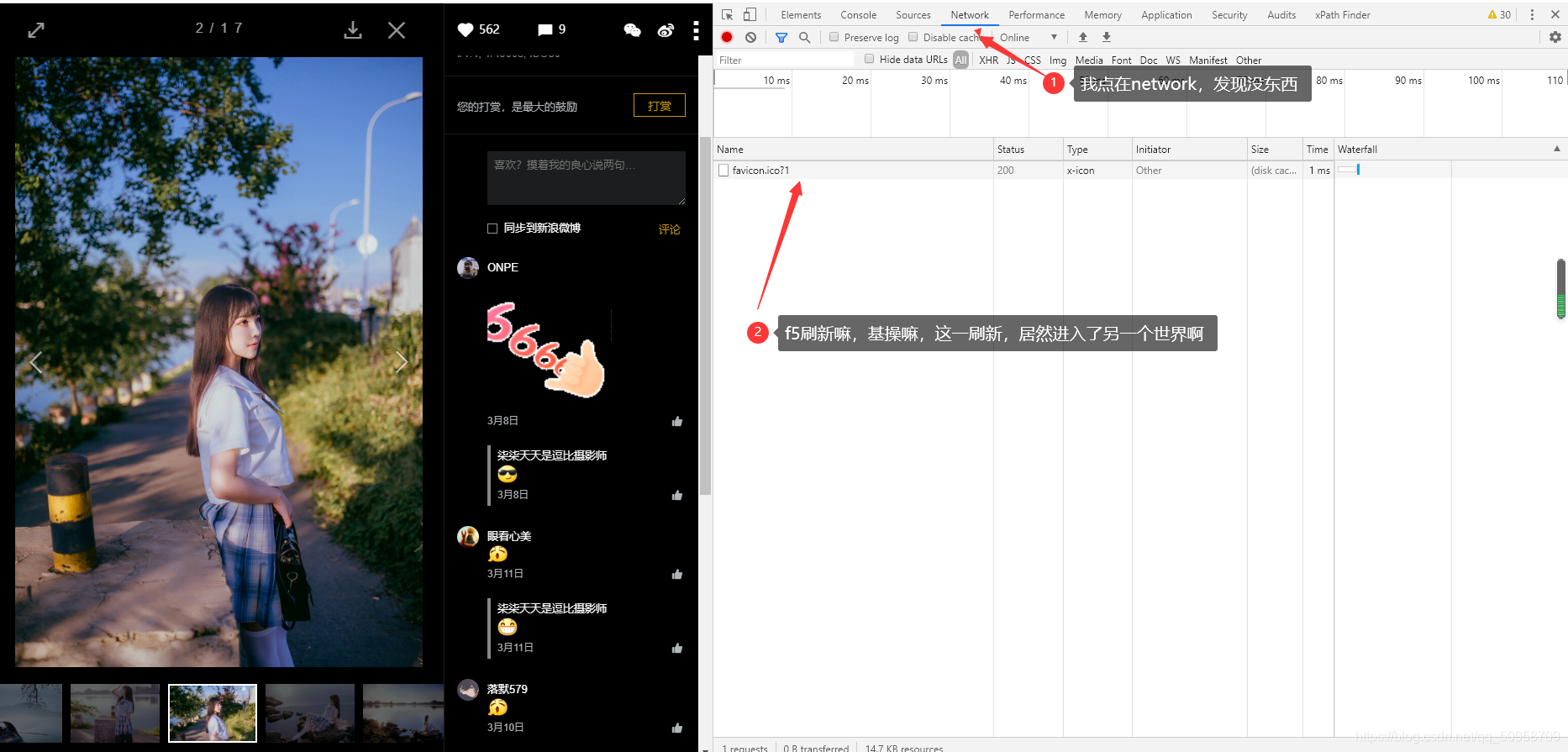Filter requests by Media

point(1089,60)
